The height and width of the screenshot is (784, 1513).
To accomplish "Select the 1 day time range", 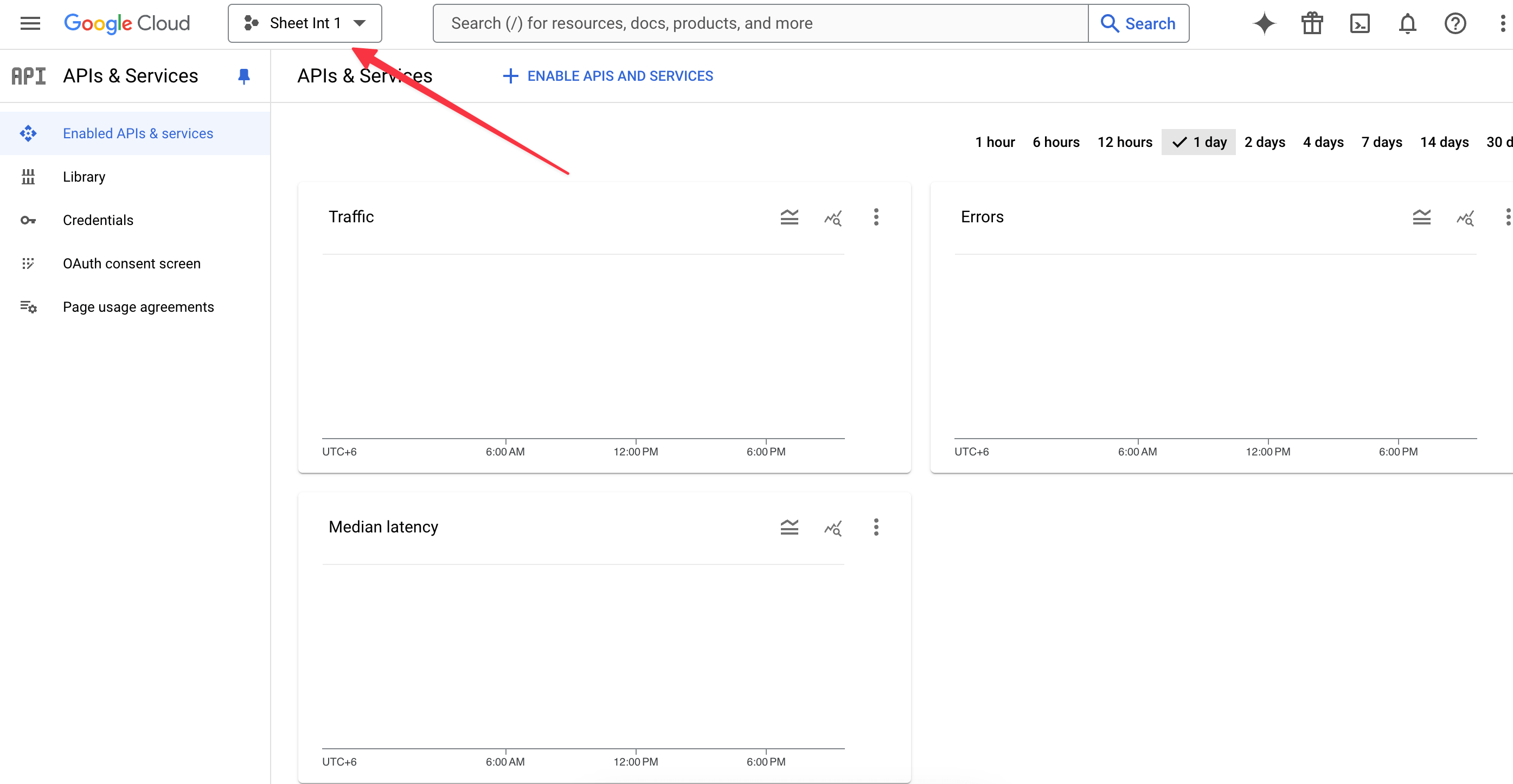I will tap(1198, 142).
